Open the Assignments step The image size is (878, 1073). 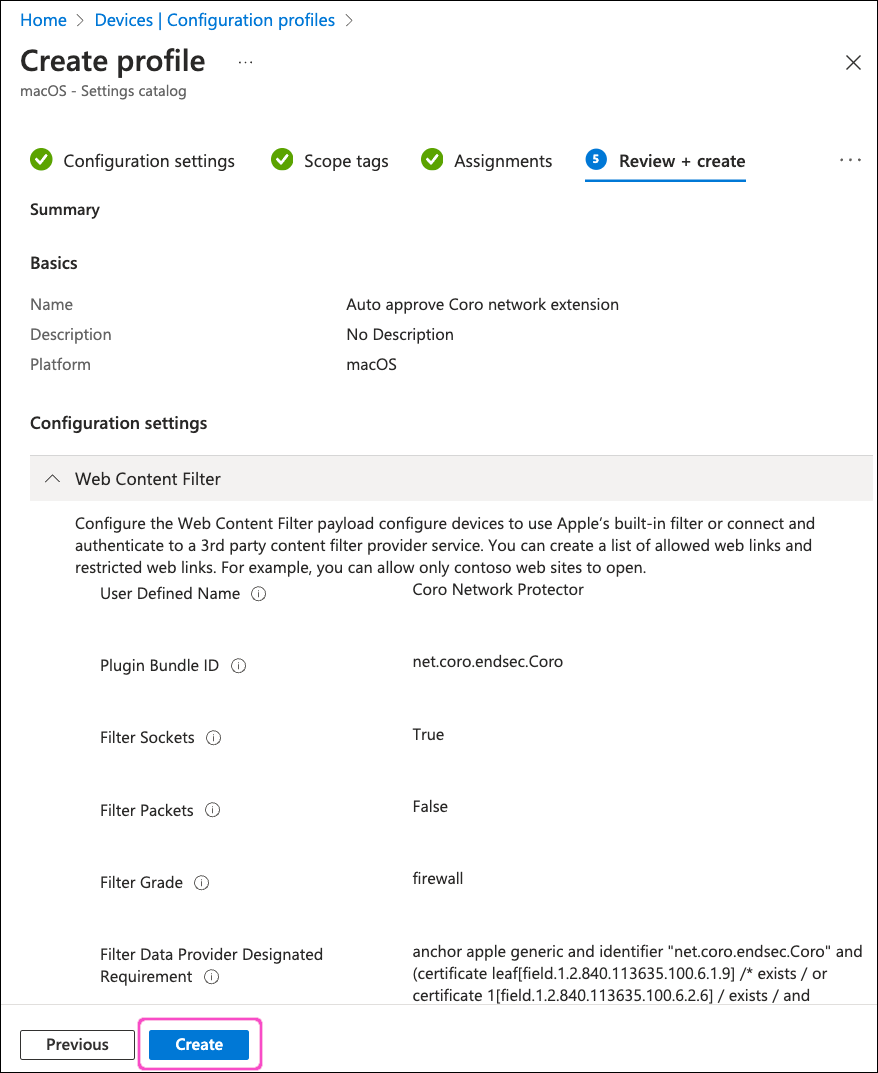(502, 161)
